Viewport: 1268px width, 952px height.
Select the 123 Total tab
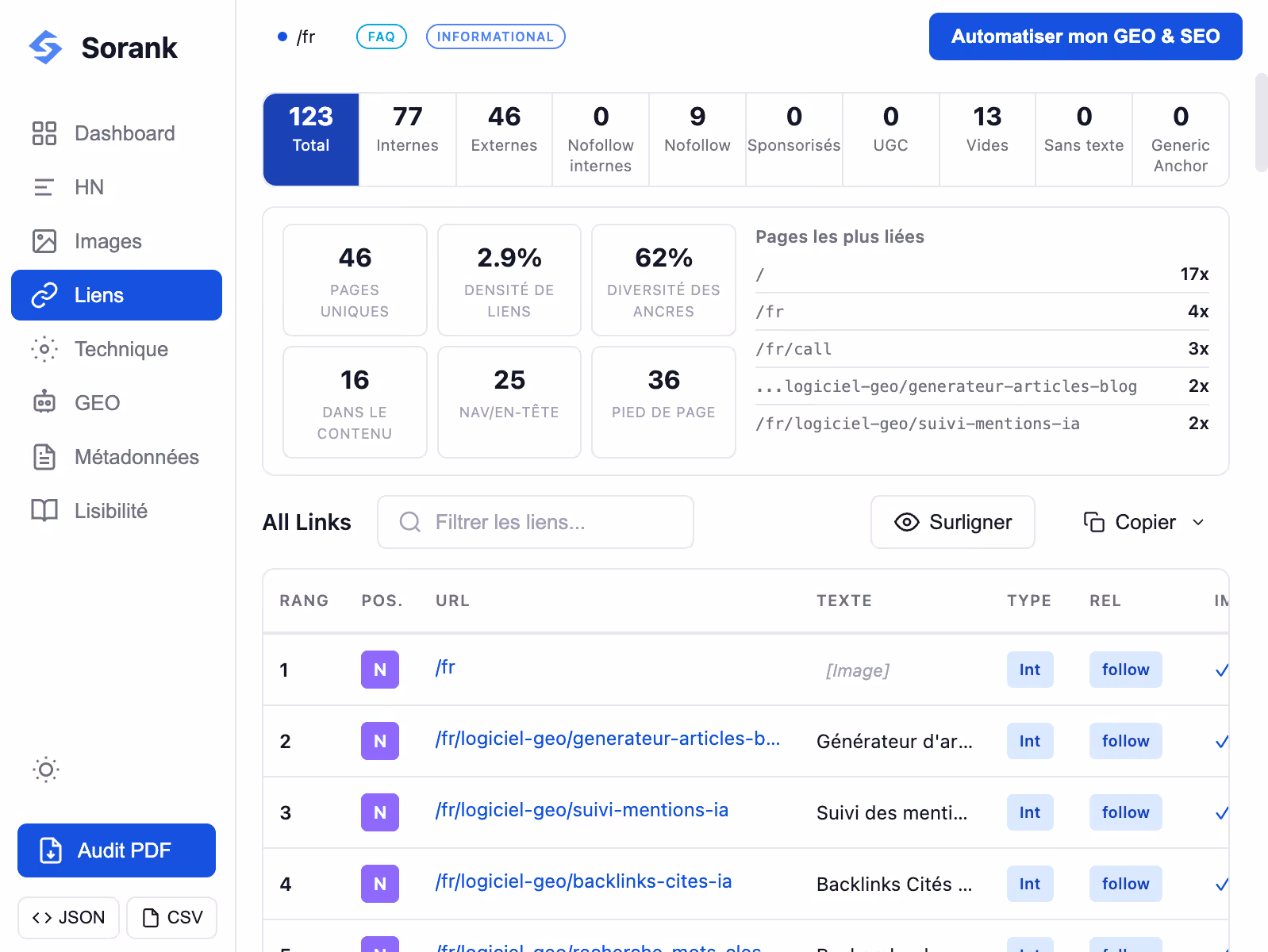coord(311,140)
